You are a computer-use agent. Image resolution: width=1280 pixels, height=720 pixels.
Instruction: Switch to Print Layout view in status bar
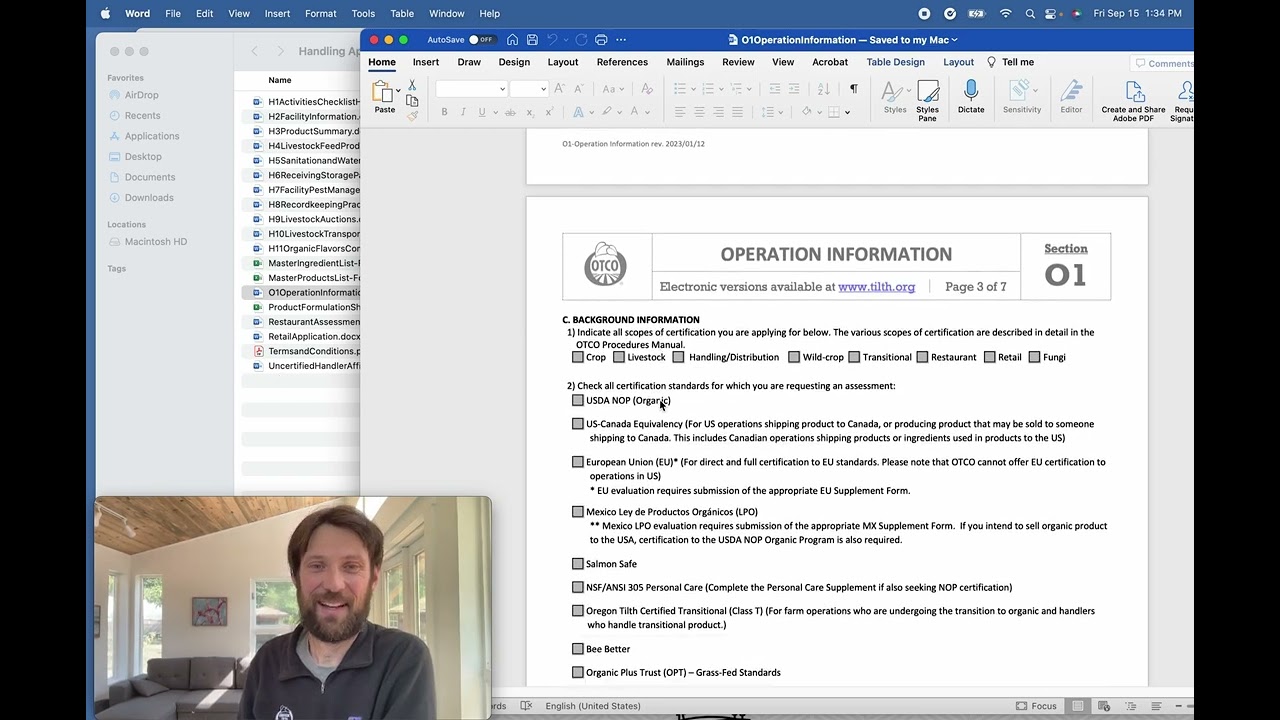click(1078, 706)
